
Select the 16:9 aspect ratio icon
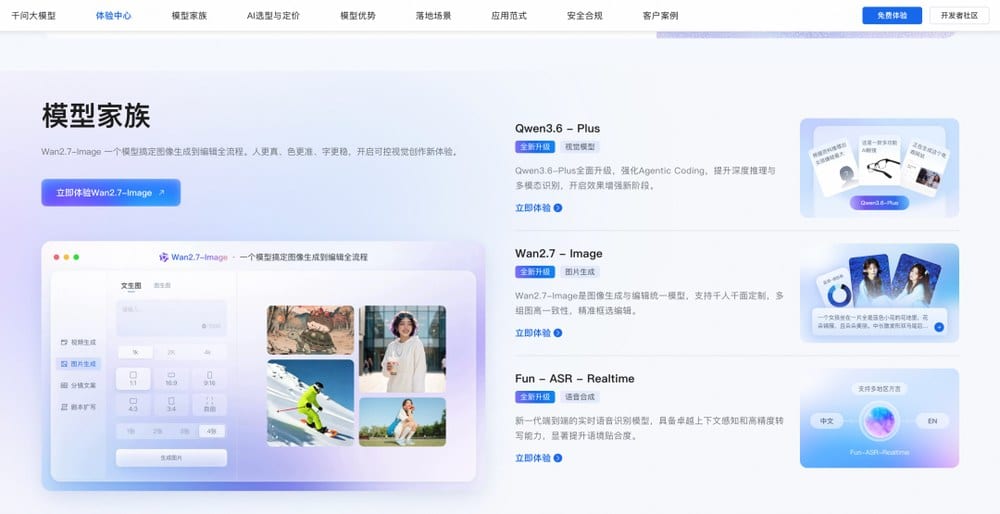[x=171, y=375]
